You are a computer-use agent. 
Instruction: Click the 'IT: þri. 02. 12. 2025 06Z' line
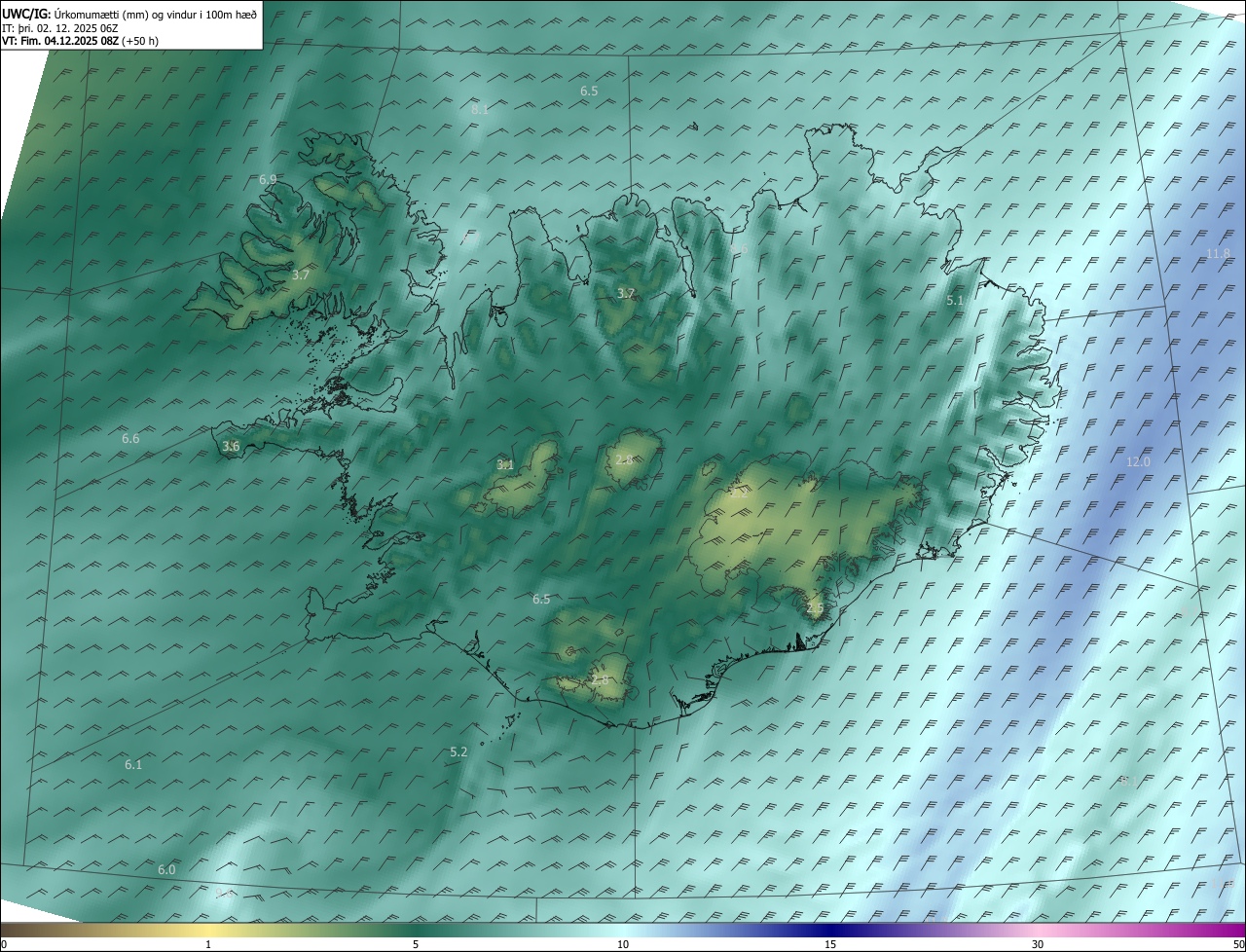(x=60, y=28)
